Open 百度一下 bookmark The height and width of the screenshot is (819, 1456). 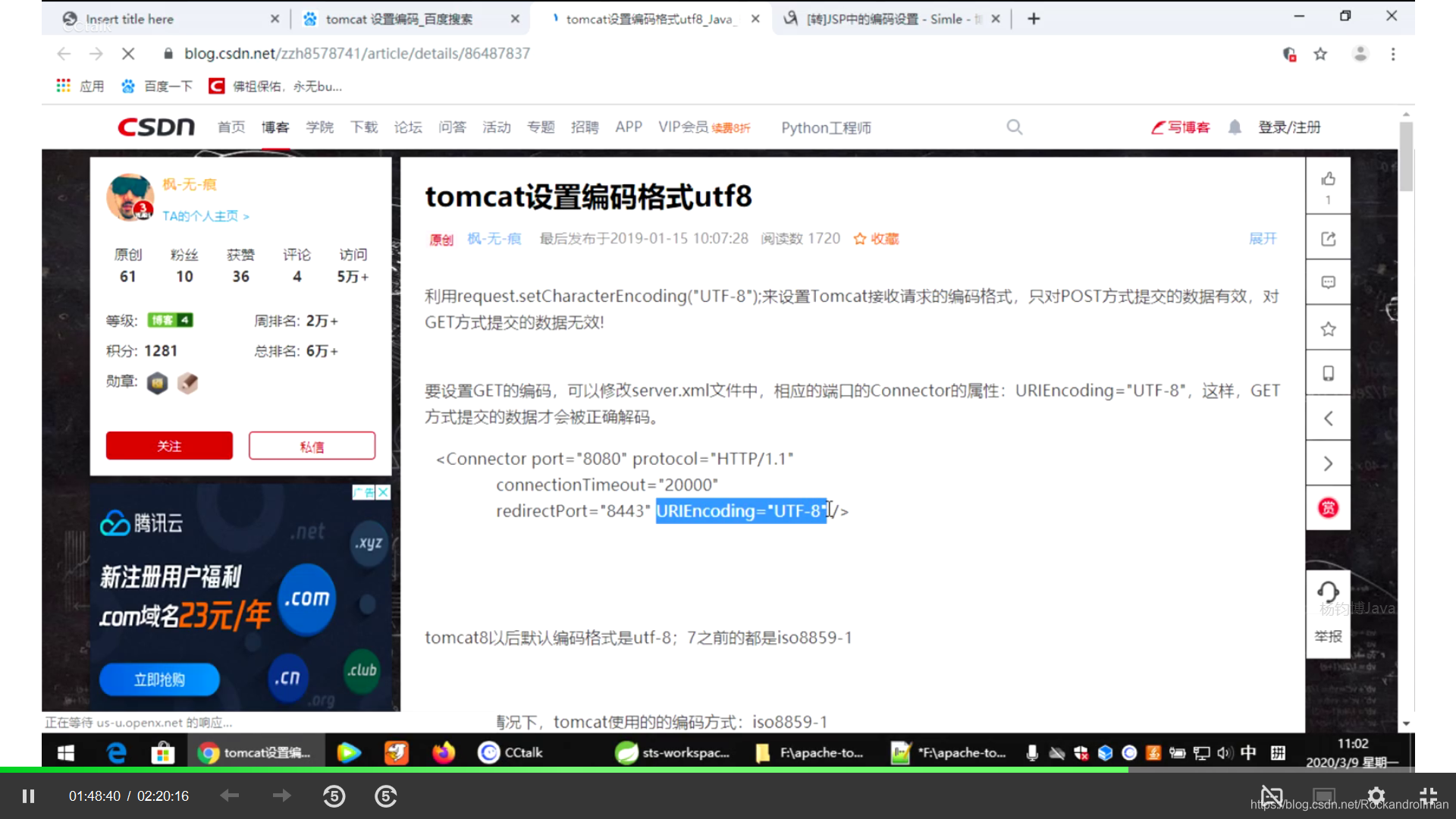[x=157, y=86]
